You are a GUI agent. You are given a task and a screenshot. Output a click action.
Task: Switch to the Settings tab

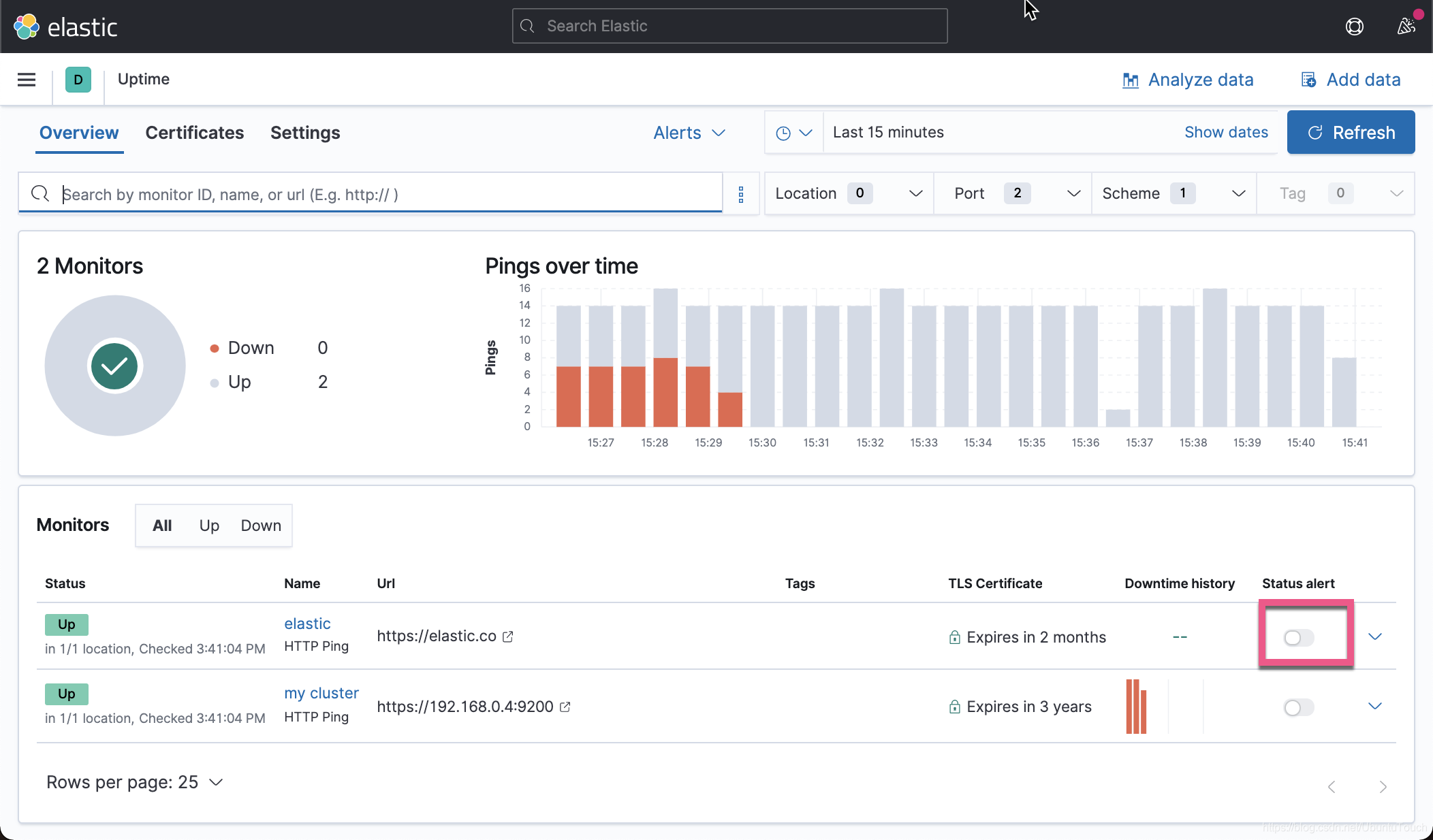pos(305,133)
